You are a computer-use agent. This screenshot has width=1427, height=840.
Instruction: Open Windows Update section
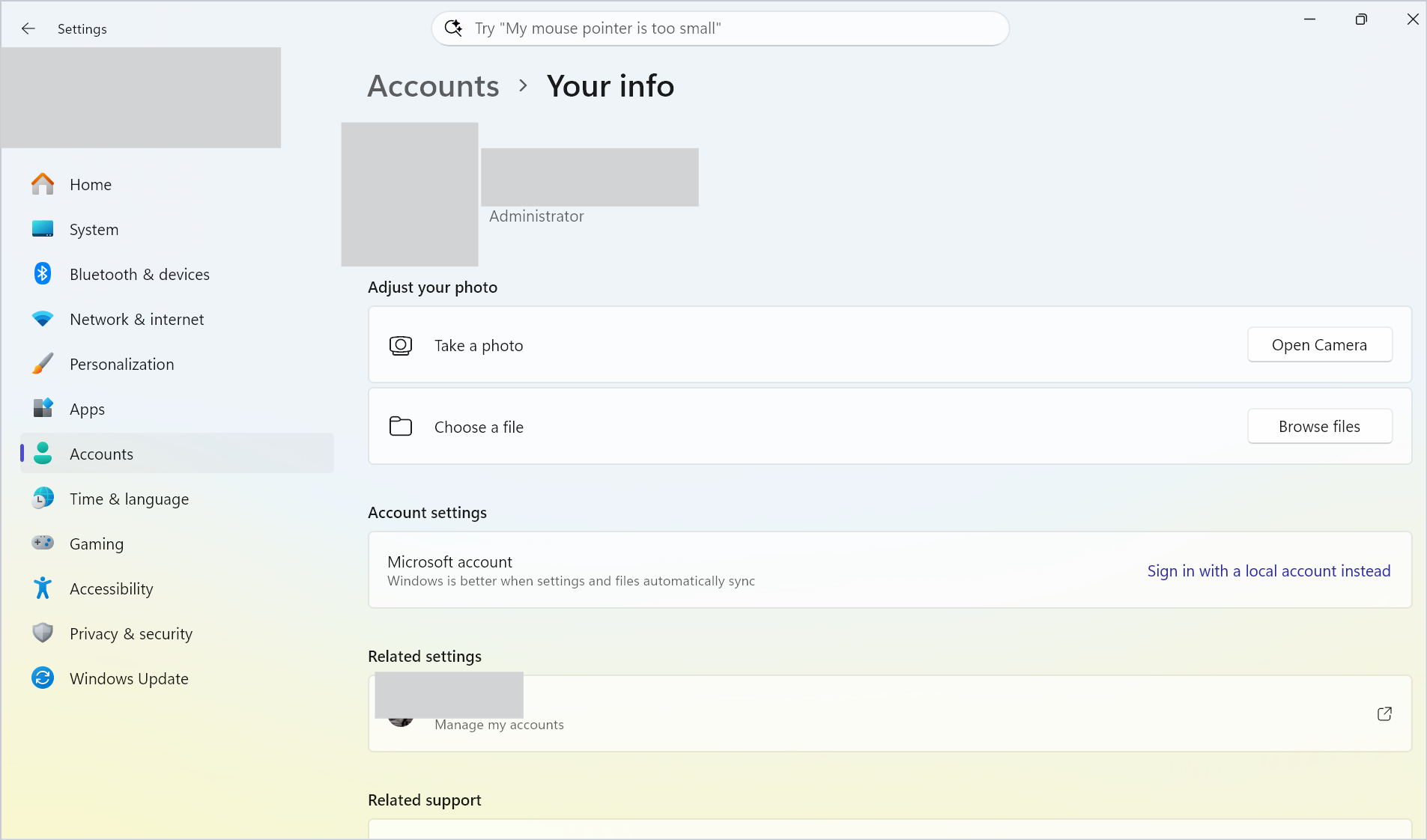coord(177,678)
